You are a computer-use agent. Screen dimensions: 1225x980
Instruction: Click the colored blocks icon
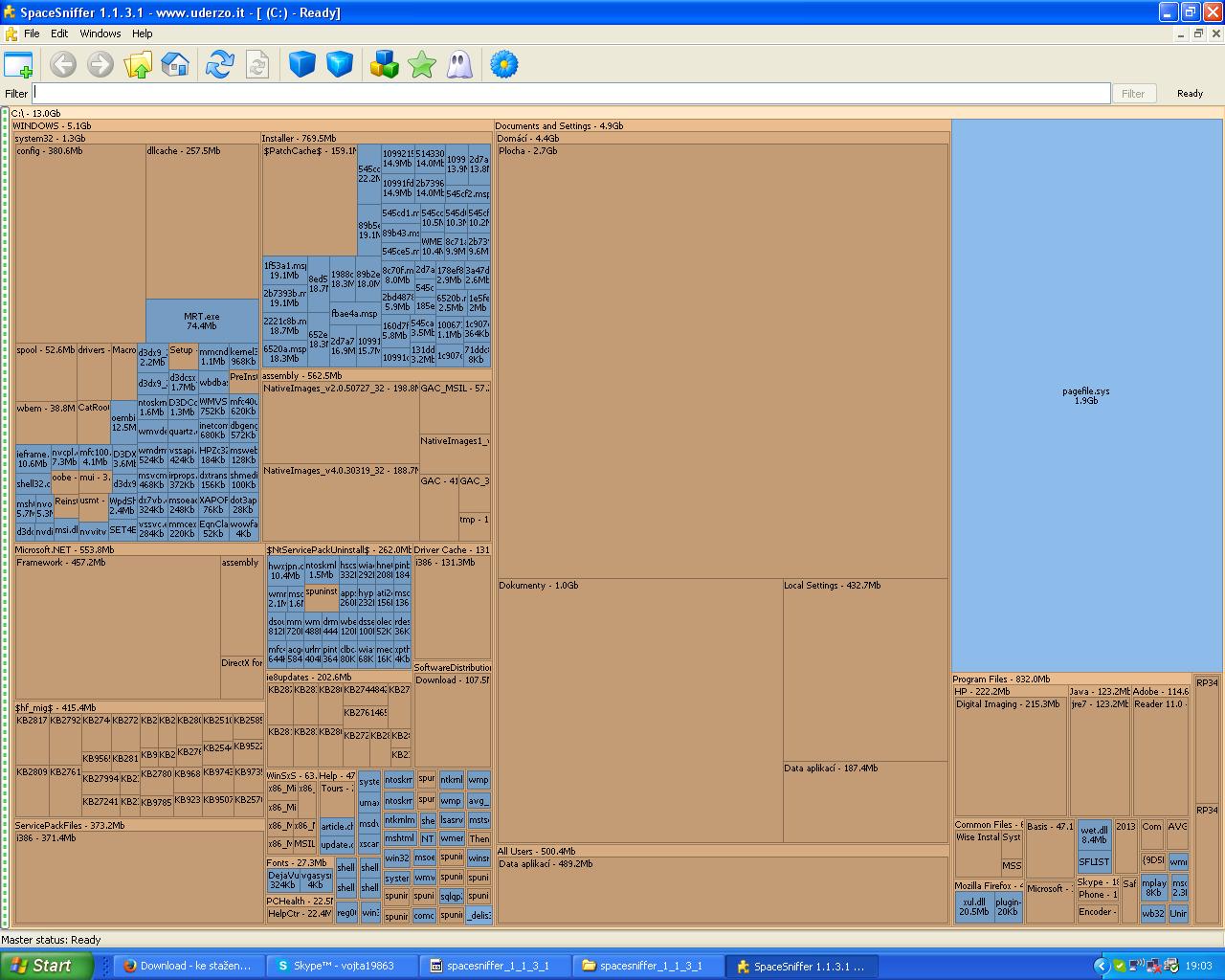click(x=385, y=65)
